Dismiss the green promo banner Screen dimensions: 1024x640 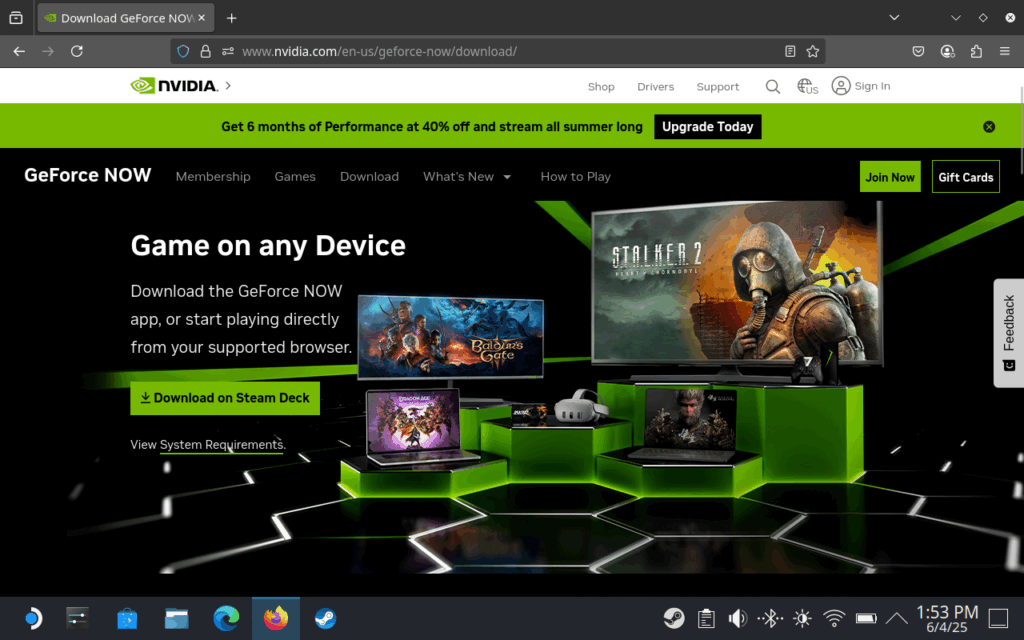click(x=989, y=127)
